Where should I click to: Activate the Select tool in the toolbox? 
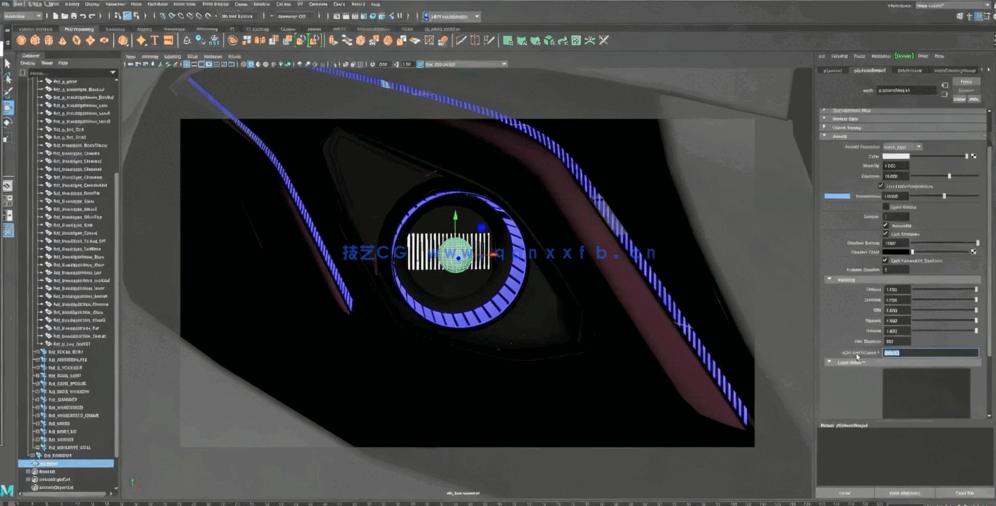8,64
